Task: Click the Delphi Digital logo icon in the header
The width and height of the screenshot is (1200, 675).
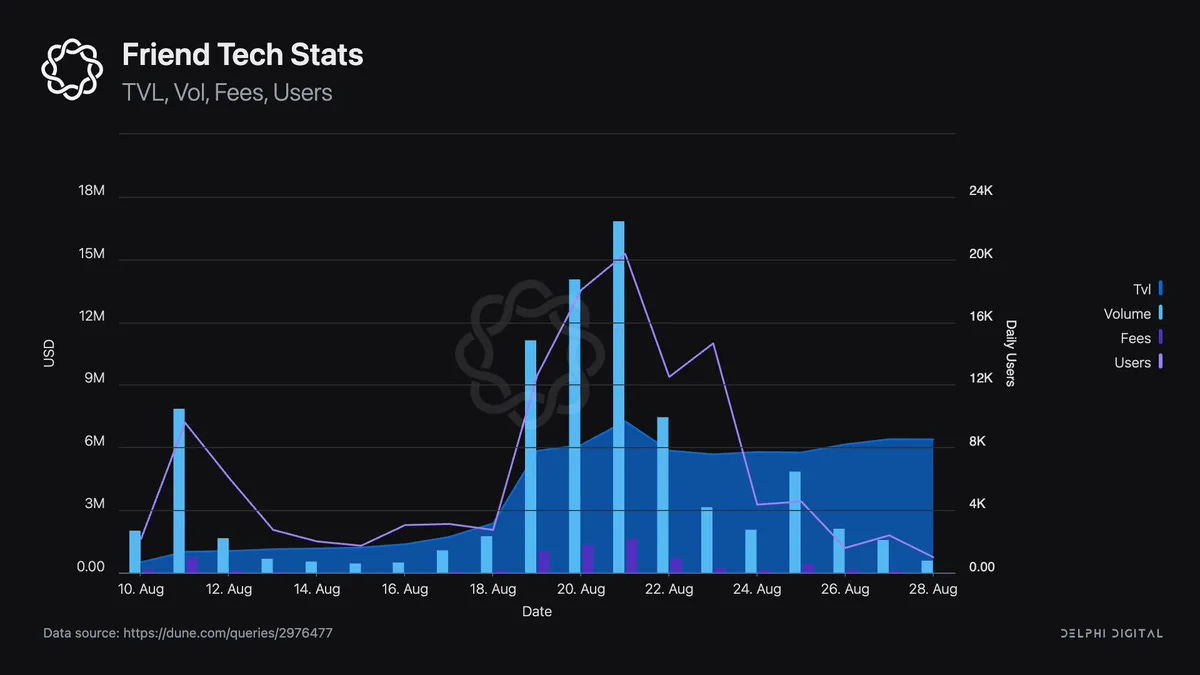Action: [x=72, y=69]
